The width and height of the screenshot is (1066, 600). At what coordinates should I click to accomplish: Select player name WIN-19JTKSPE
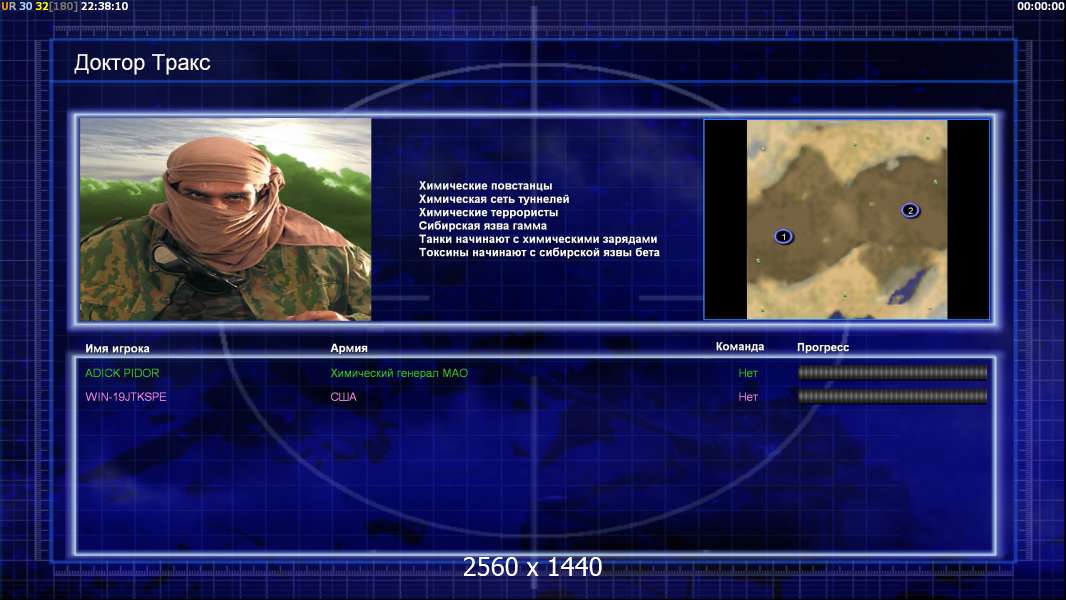126,397
